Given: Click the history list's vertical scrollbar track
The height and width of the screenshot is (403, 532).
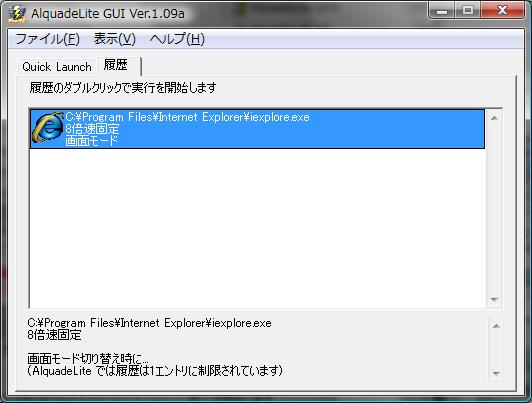Looking at the screenshot, I should pos(494,209).
